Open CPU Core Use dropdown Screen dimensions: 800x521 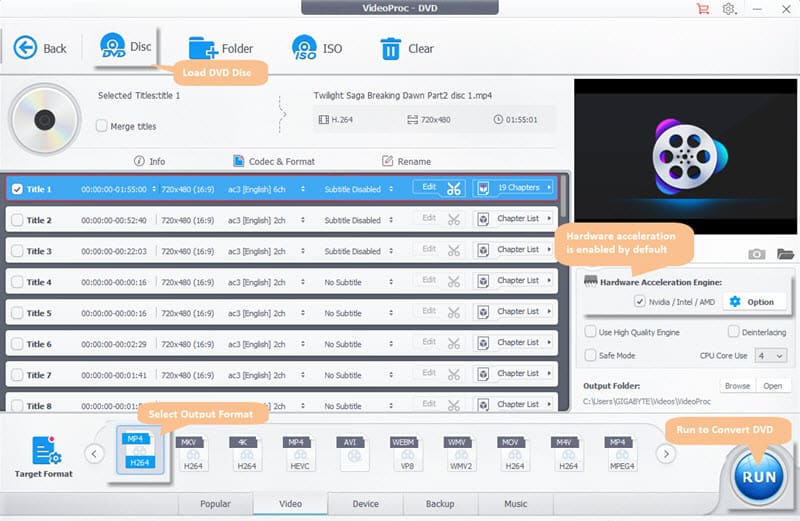[770, 356]
